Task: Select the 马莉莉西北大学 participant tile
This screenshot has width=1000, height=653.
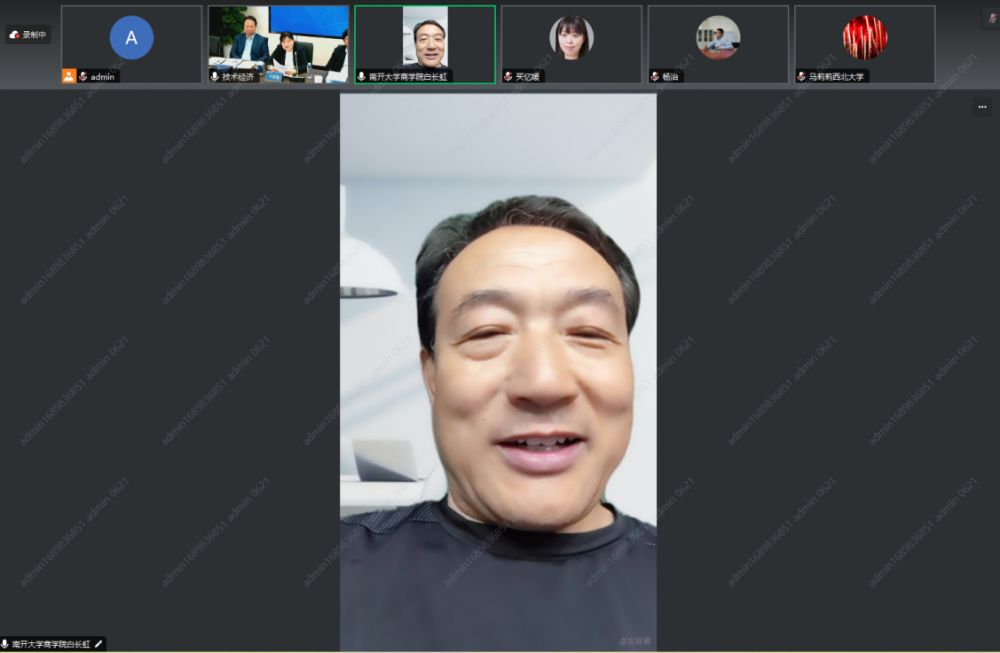Action: coord(865,38)
